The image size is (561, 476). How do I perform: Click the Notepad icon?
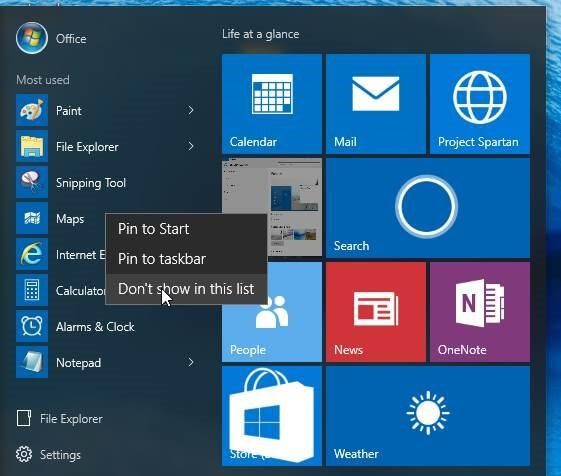pos(32,362)
